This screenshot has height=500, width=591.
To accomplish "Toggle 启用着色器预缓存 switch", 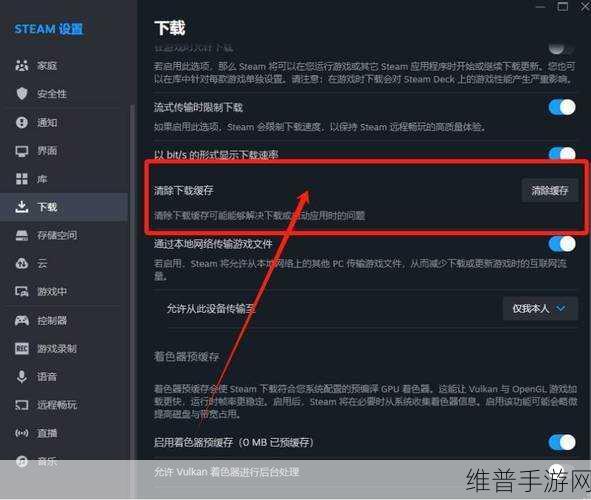I will (562, 442).
